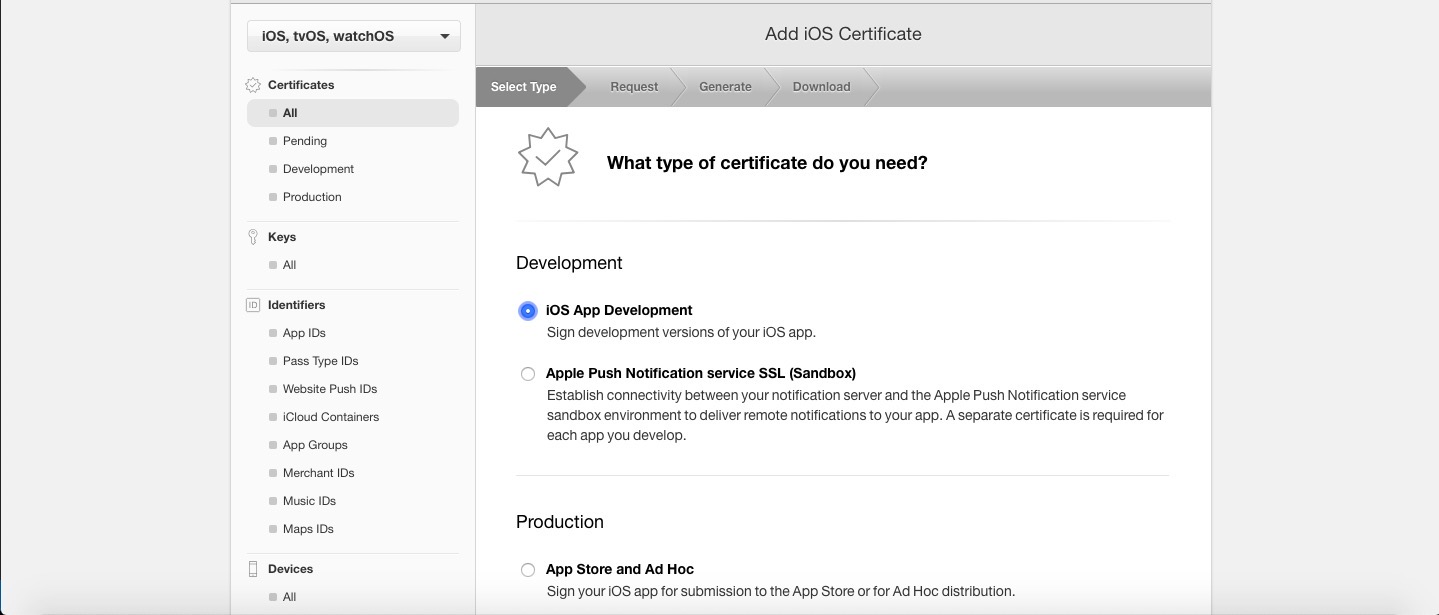Click the Production section heading
The width and height of the screenshot is (1439, 615).
tap(560, 522)
